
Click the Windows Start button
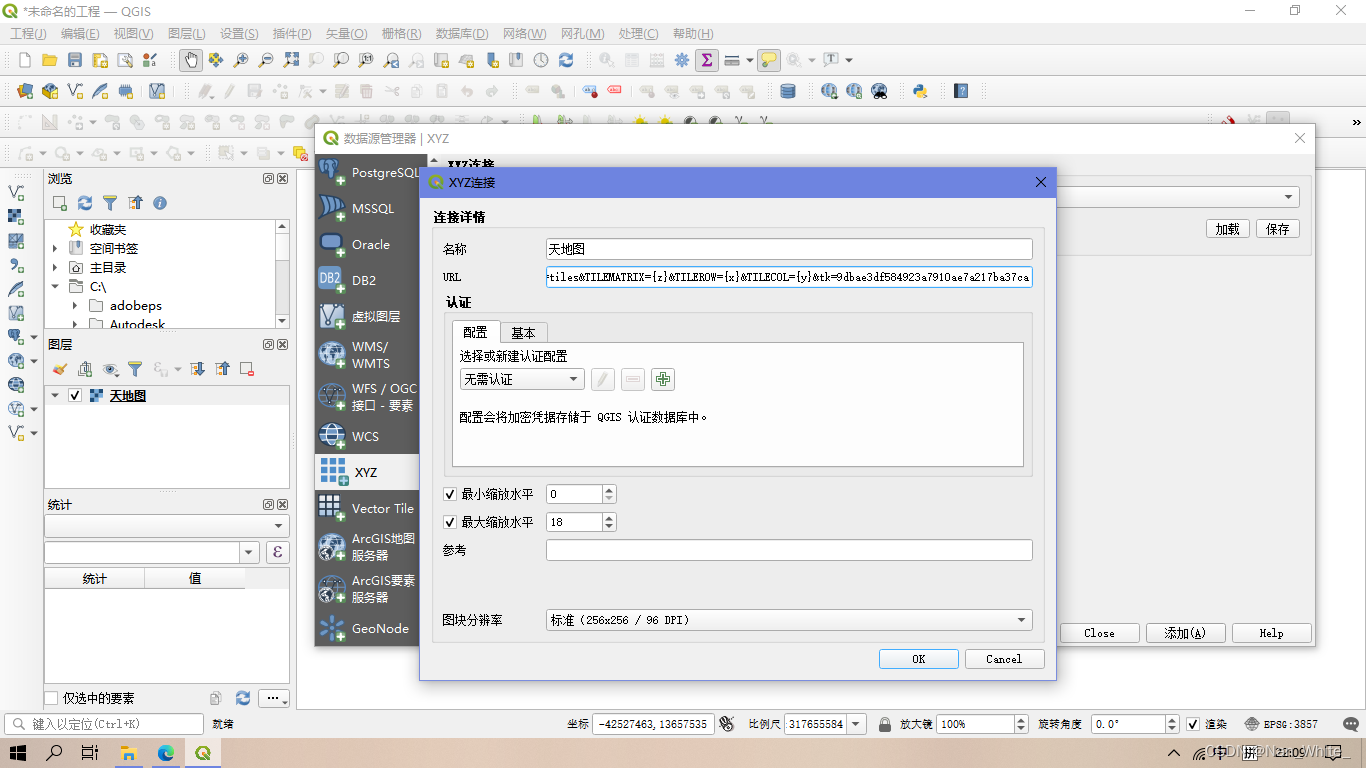pyautogui.click(x=18, y=753)
